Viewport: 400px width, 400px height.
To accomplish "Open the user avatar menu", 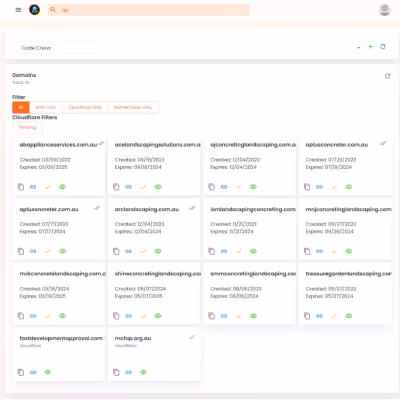I will tap(385, 10).
